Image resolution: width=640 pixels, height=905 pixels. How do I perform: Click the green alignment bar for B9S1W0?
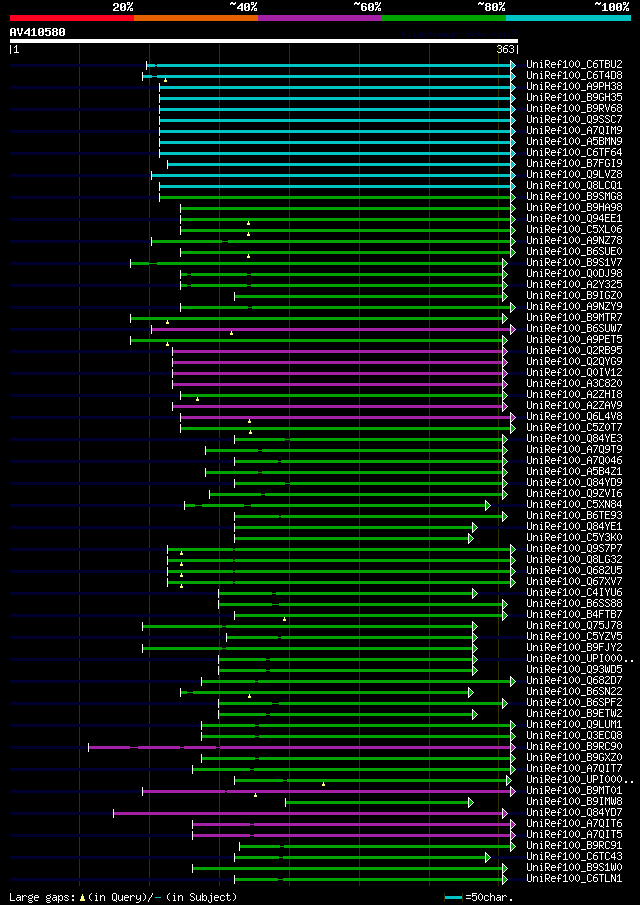(x=349, y=868)
